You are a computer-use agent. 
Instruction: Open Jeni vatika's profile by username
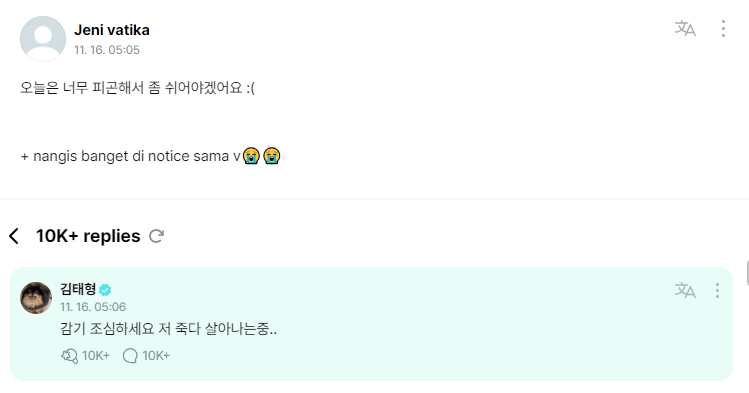pyautogui.click(x=112, y=30)
